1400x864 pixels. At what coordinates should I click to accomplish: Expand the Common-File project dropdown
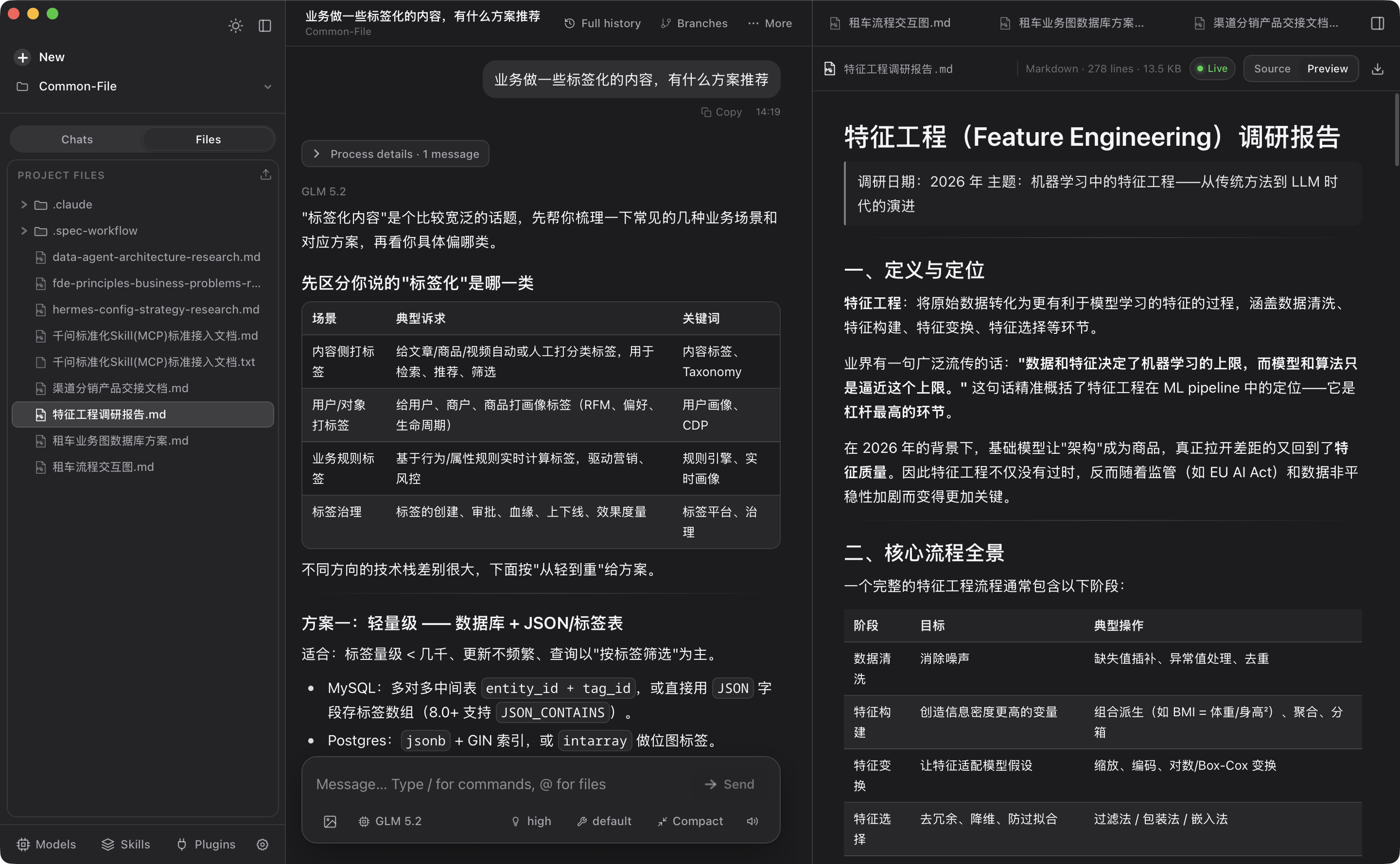(x=267, y=87)
